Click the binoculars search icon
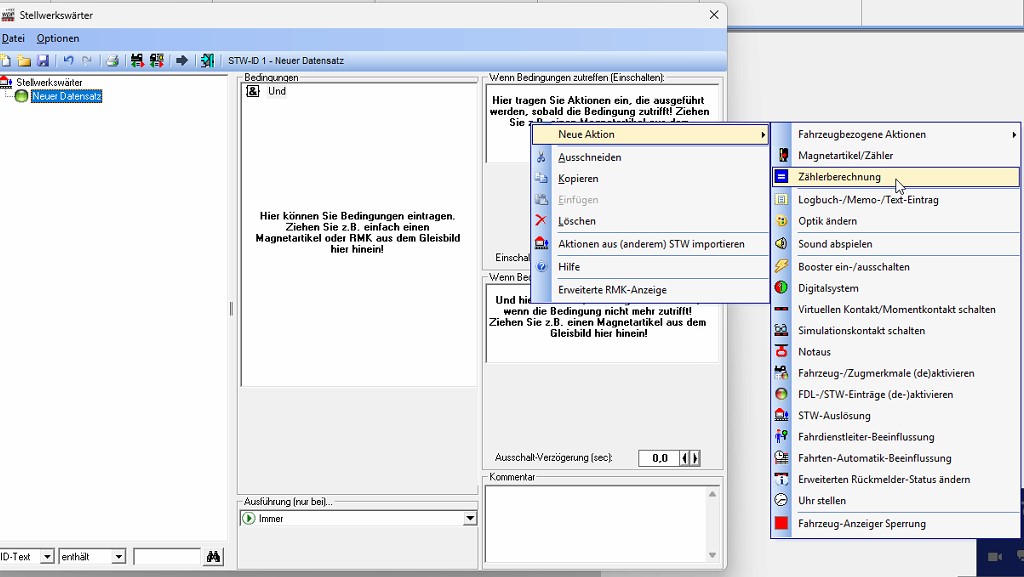This screenshot has width=1024, height=577. [x=213, y=556]
